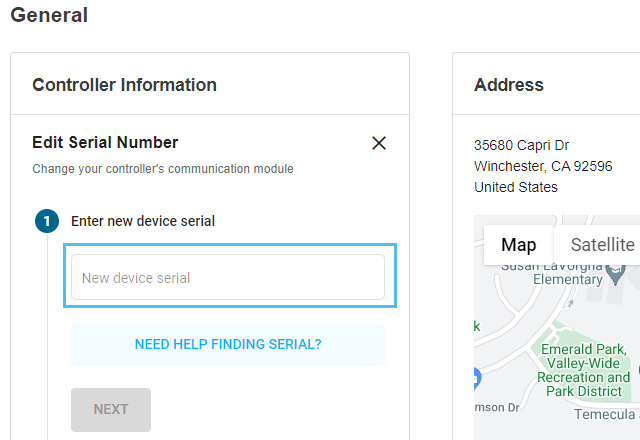The image size is (640, 440).
Task: Click the Susan LaVorgna Elementary school pin
Action: pyautogui.click(x=616, y=271)
